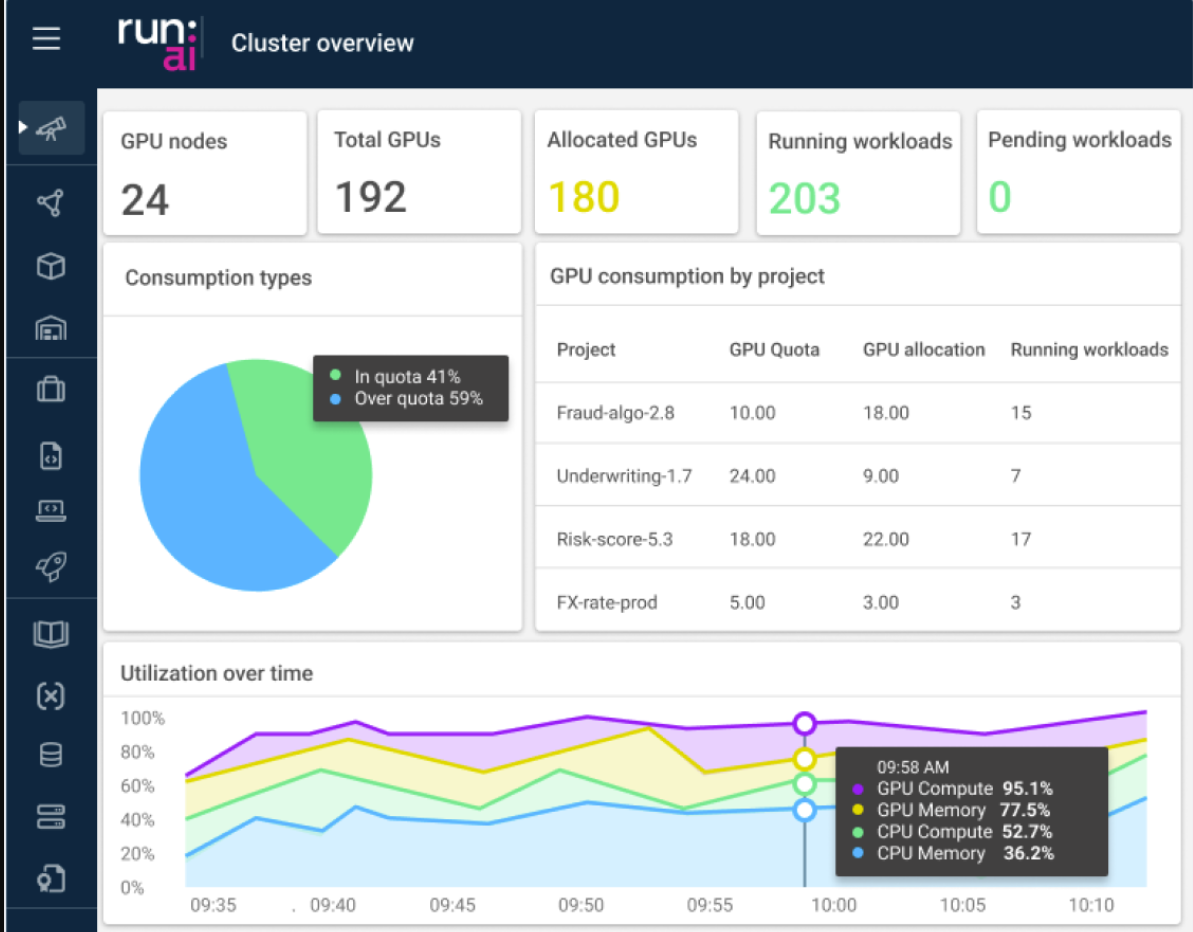Click the 09:58 AM timeline marker on the chart
Image resolution: width=1193 pixels, height=932 pixels.
pyautogui.click(x=804, y=722)
